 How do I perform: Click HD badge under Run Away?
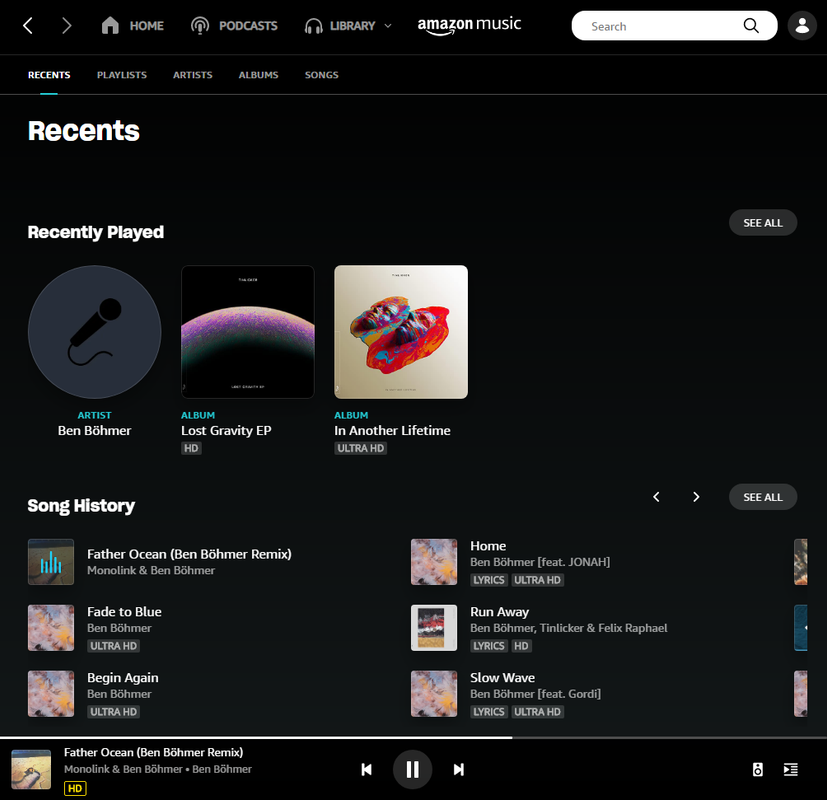521,646
